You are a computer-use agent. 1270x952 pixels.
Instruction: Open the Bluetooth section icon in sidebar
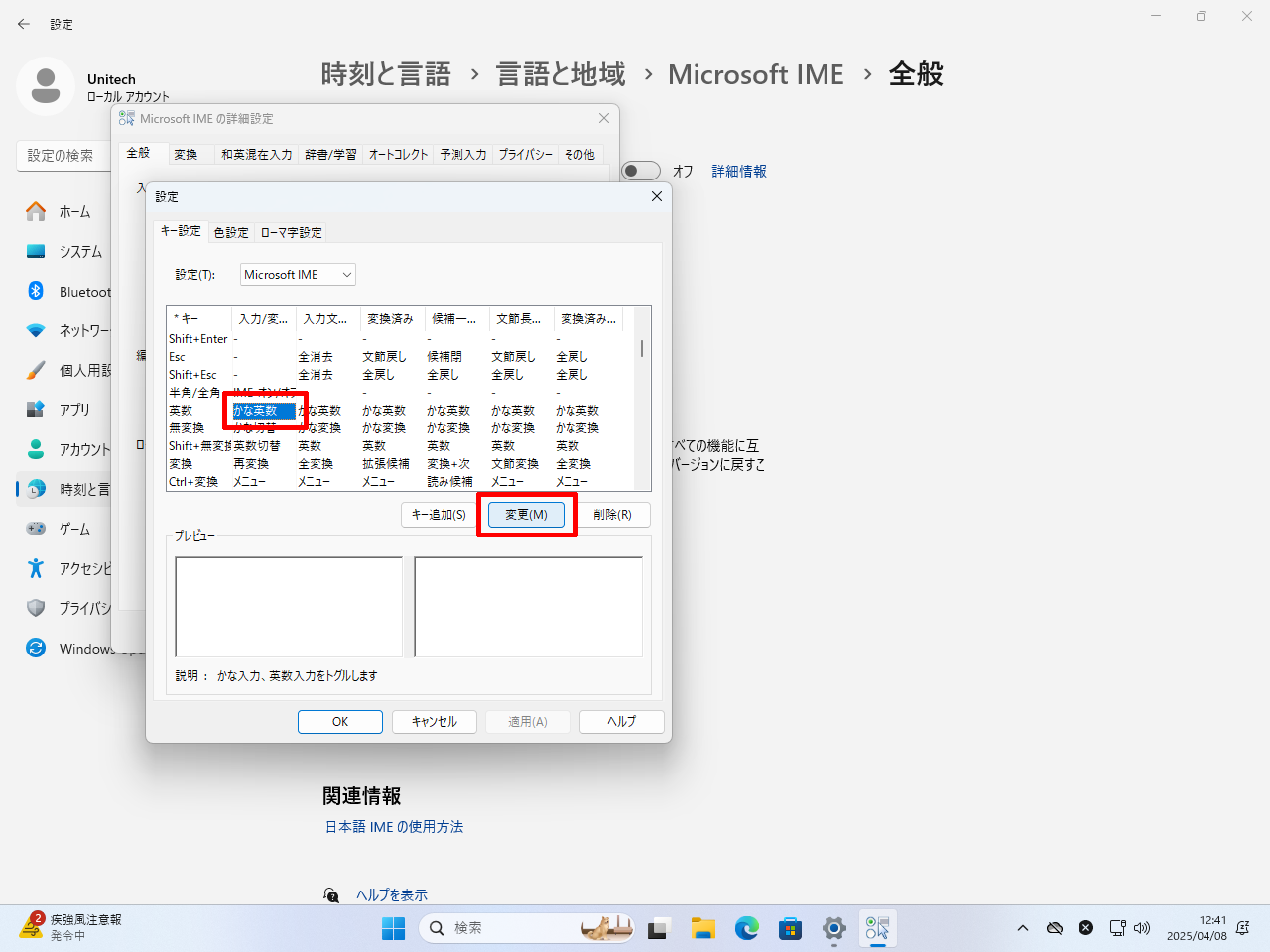pos(36,291)
